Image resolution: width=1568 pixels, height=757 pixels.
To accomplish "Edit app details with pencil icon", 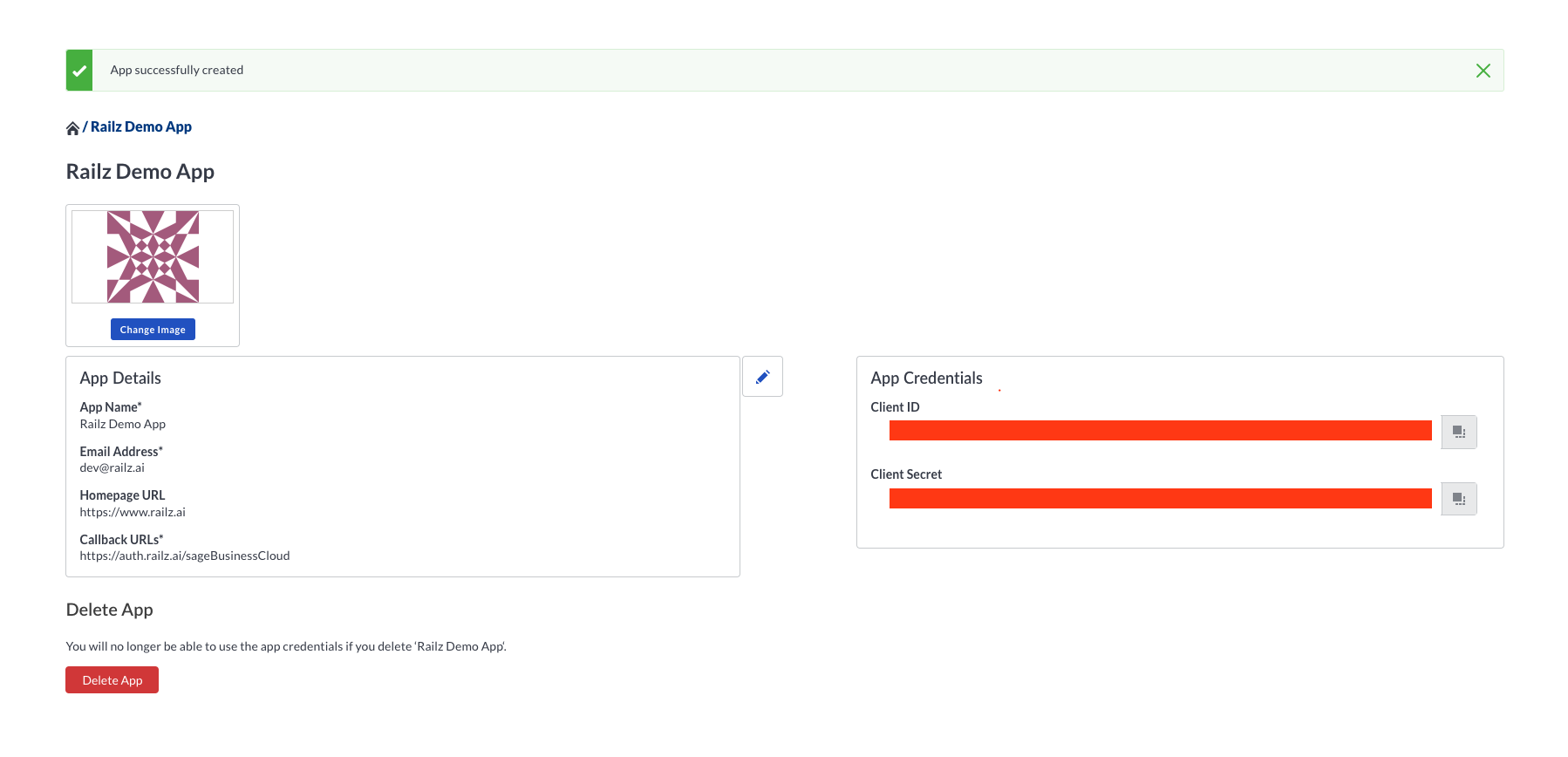I will pyautogui.click(x=762, y=377).
